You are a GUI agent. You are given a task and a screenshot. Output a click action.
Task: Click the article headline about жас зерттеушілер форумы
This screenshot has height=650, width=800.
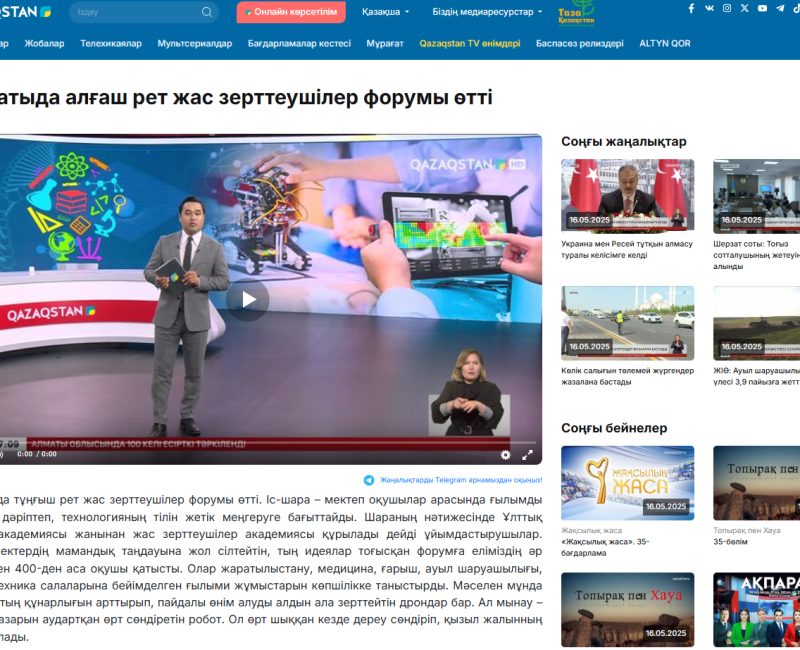point(246,97)
